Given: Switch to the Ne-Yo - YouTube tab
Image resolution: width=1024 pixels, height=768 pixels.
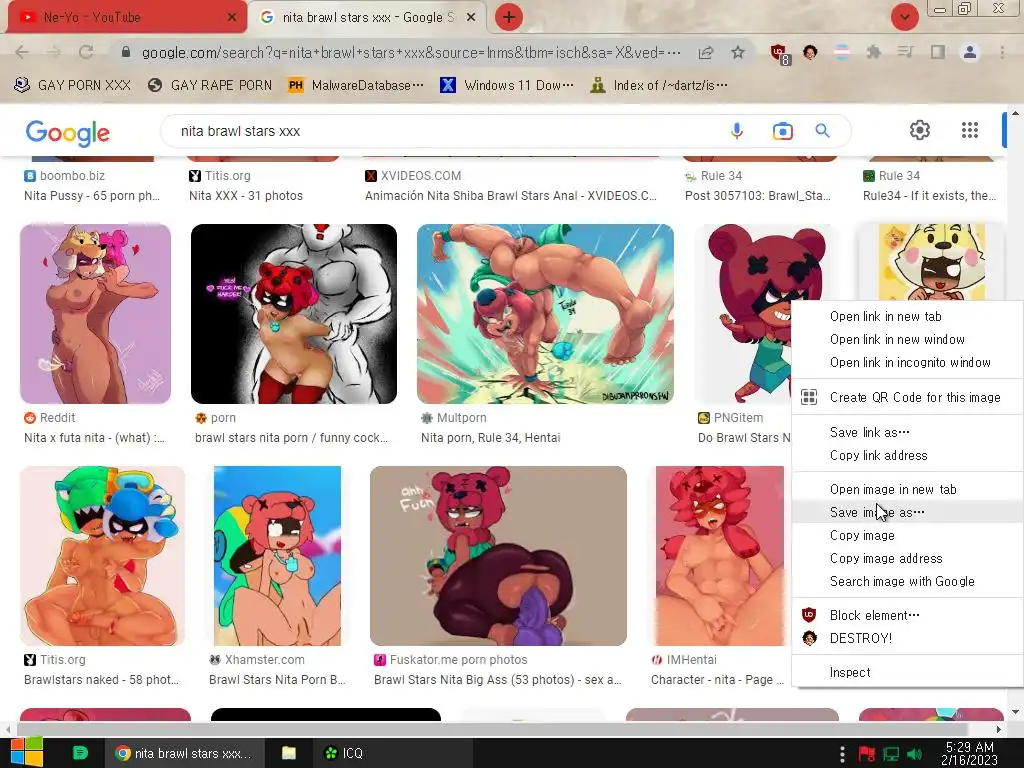Looking at the screenshot, I should [x=127, y=17].
